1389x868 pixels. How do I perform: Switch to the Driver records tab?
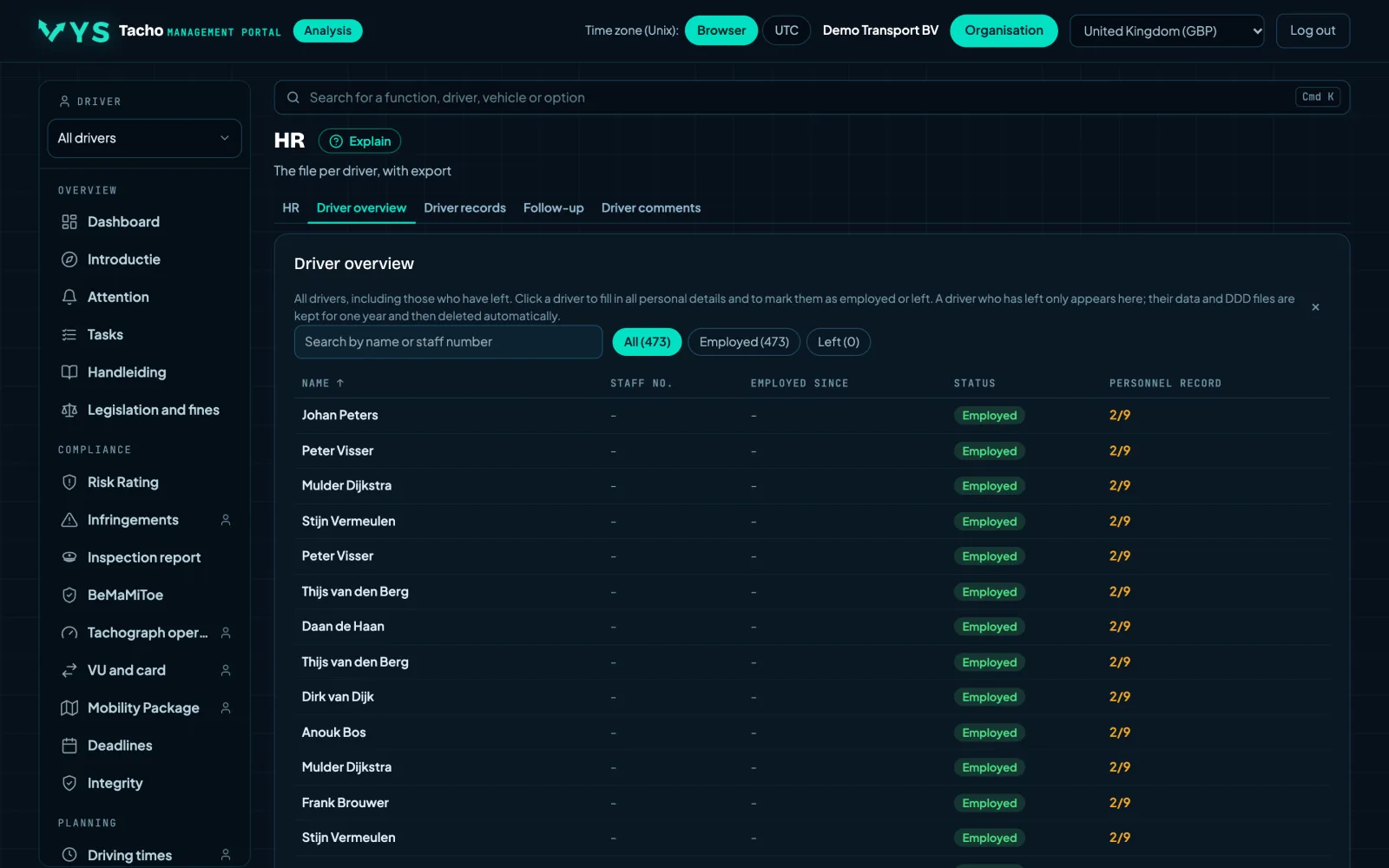464,208
